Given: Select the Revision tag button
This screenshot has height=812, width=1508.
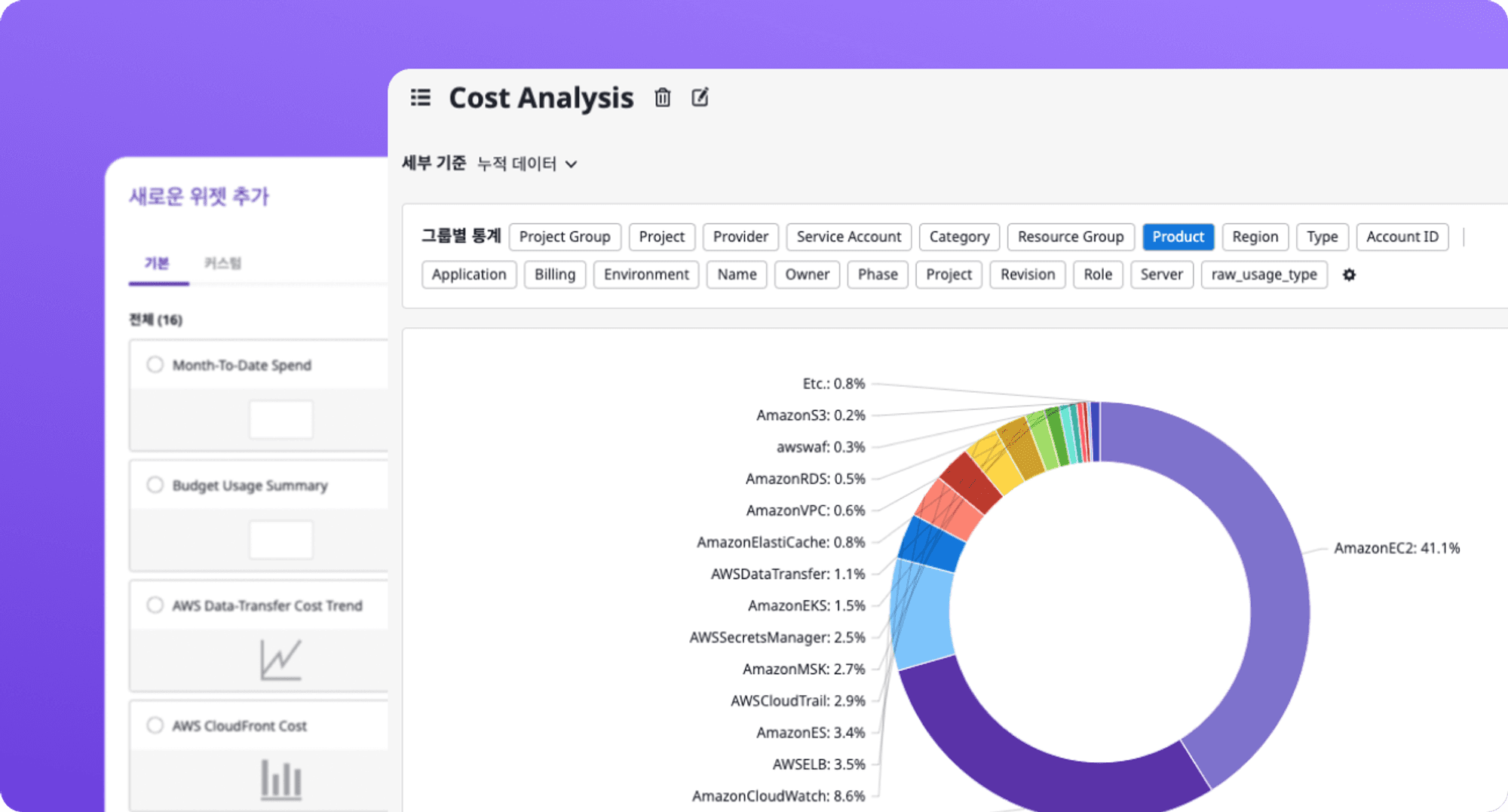Looking at the screenshot, I should pyautogui.click(x=1028, y=274).
